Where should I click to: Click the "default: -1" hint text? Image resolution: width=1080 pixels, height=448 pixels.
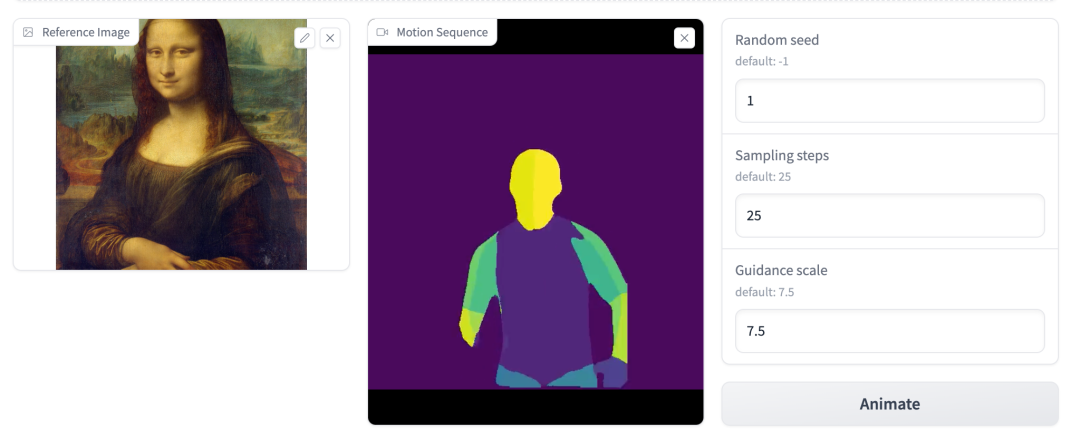[762, 61]
